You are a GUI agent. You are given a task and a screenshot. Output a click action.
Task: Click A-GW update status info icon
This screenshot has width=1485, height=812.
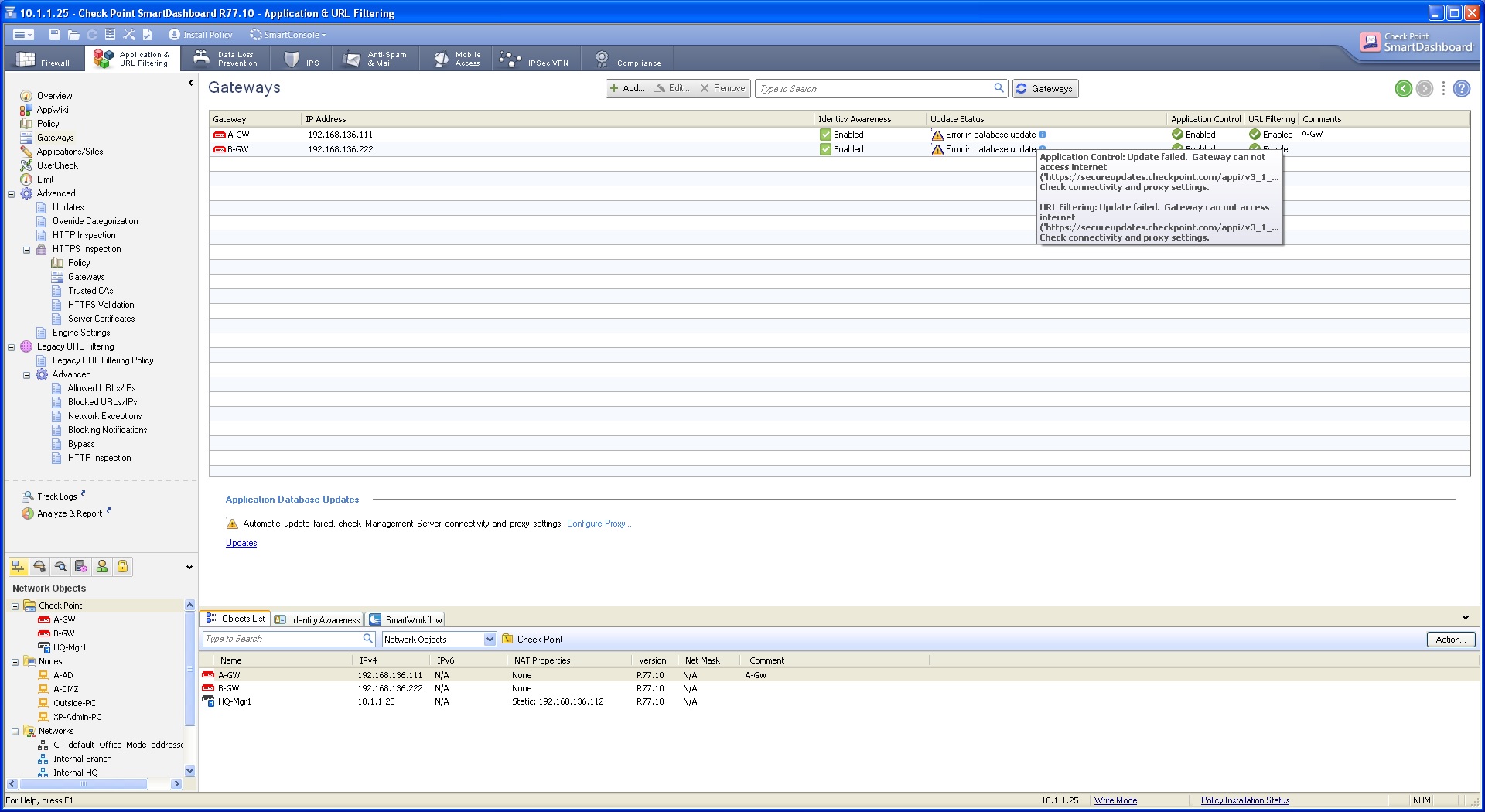coord(1043,135)
